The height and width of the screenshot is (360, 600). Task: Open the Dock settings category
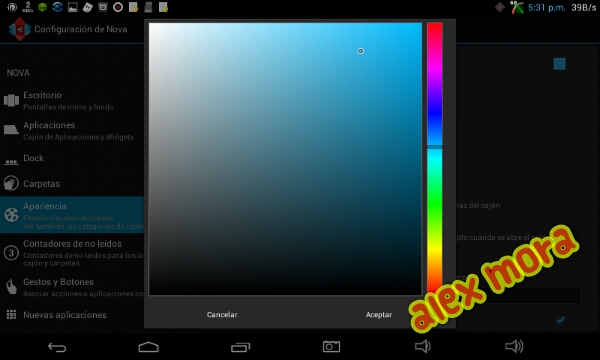point(72,159)
